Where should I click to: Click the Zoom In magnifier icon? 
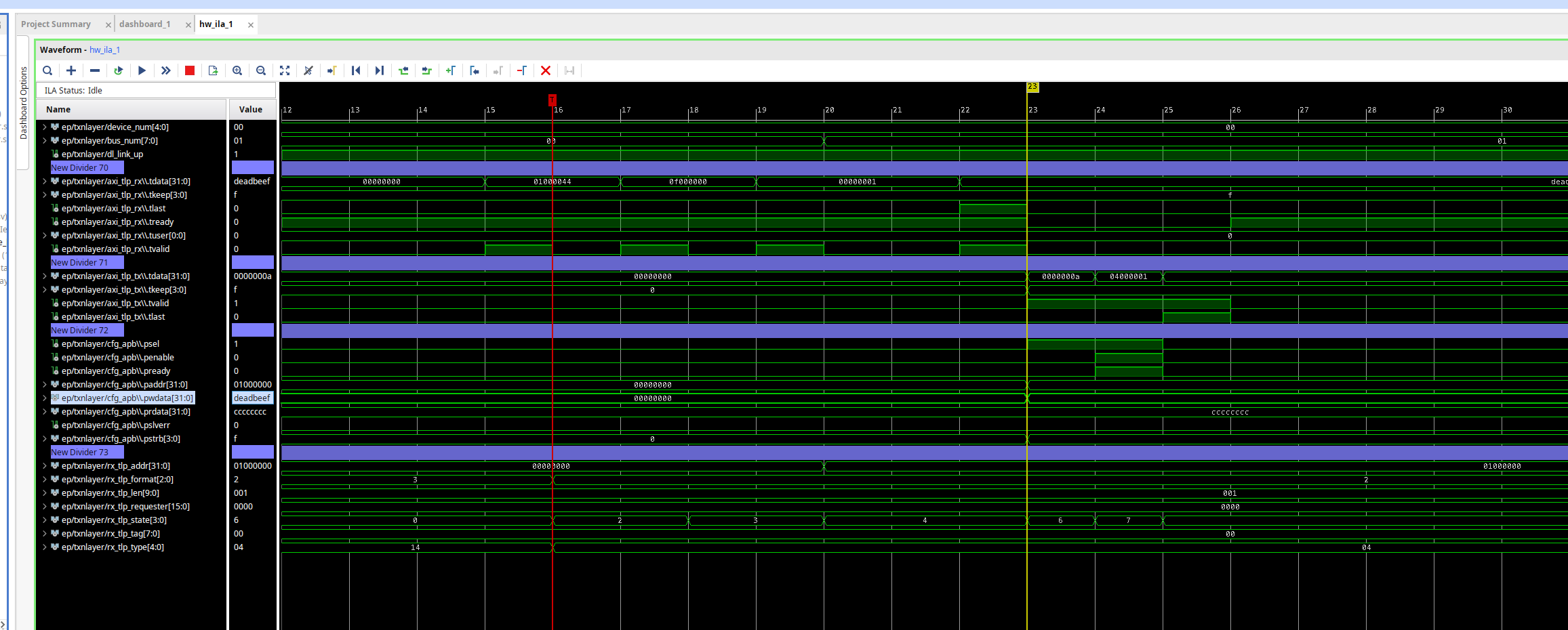pos(237,70)
